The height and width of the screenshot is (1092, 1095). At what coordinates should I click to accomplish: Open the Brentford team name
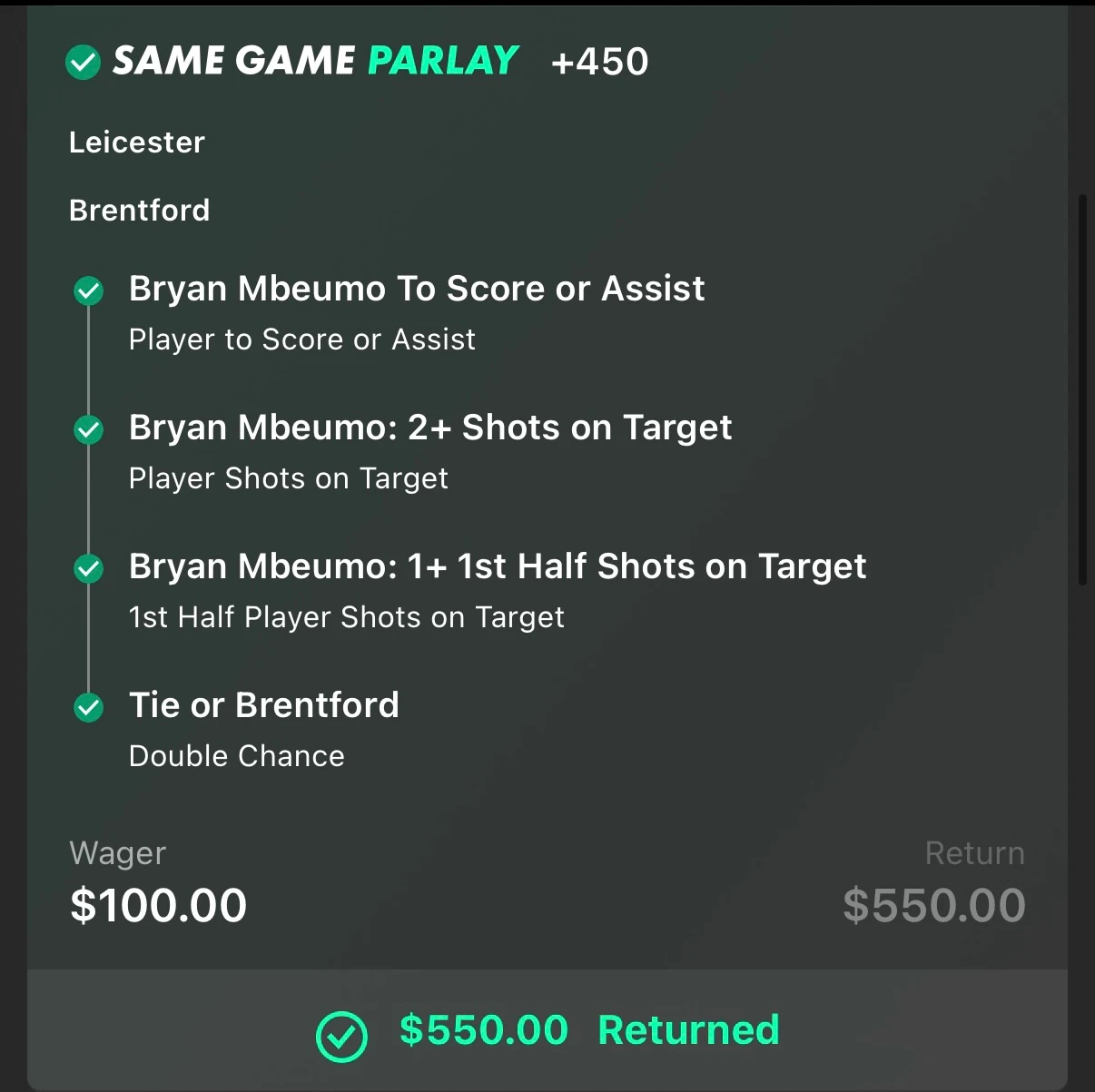(140, 211)
